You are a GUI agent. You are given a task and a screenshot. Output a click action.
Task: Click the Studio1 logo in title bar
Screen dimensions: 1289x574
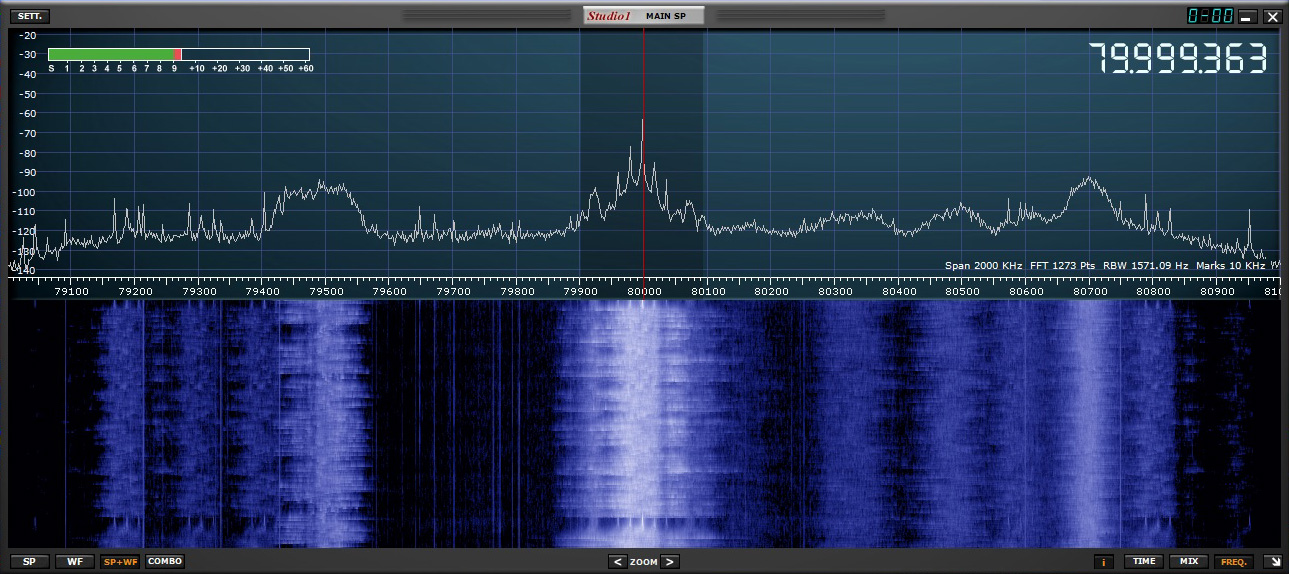point(609,16)
